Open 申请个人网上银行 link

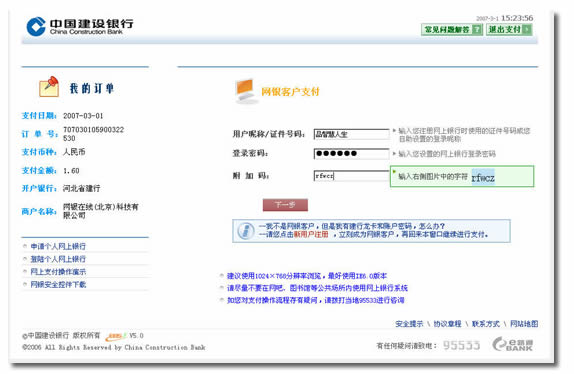coord(58,246)
